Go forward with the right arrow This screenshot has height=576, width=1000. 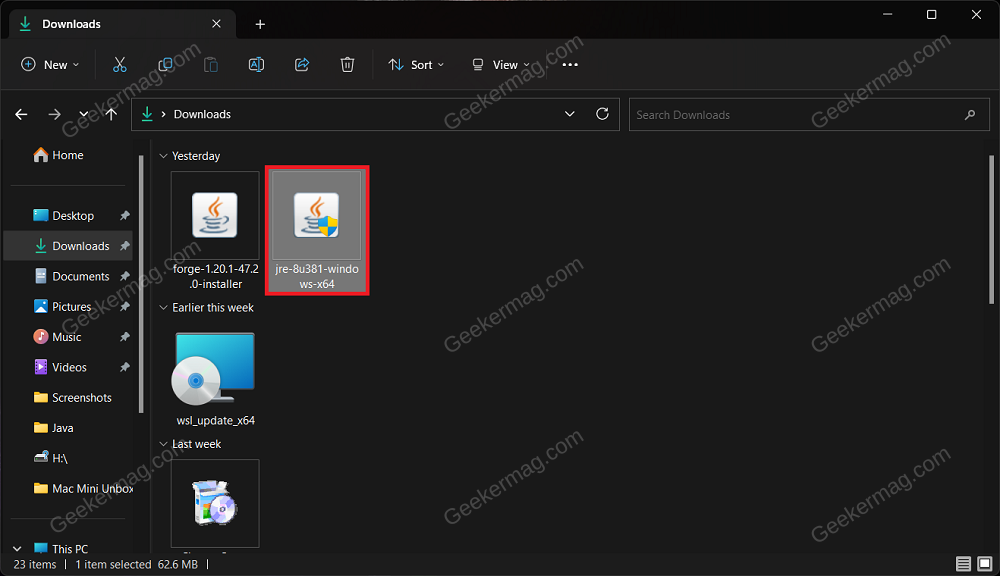[54, 114]
